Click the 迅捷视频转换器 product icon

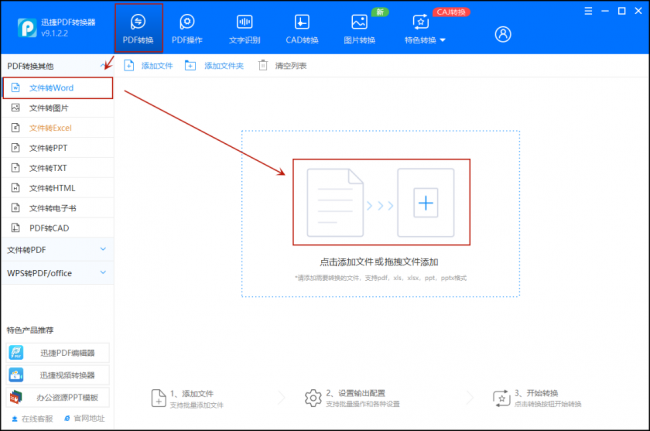(x=16, y=375)
